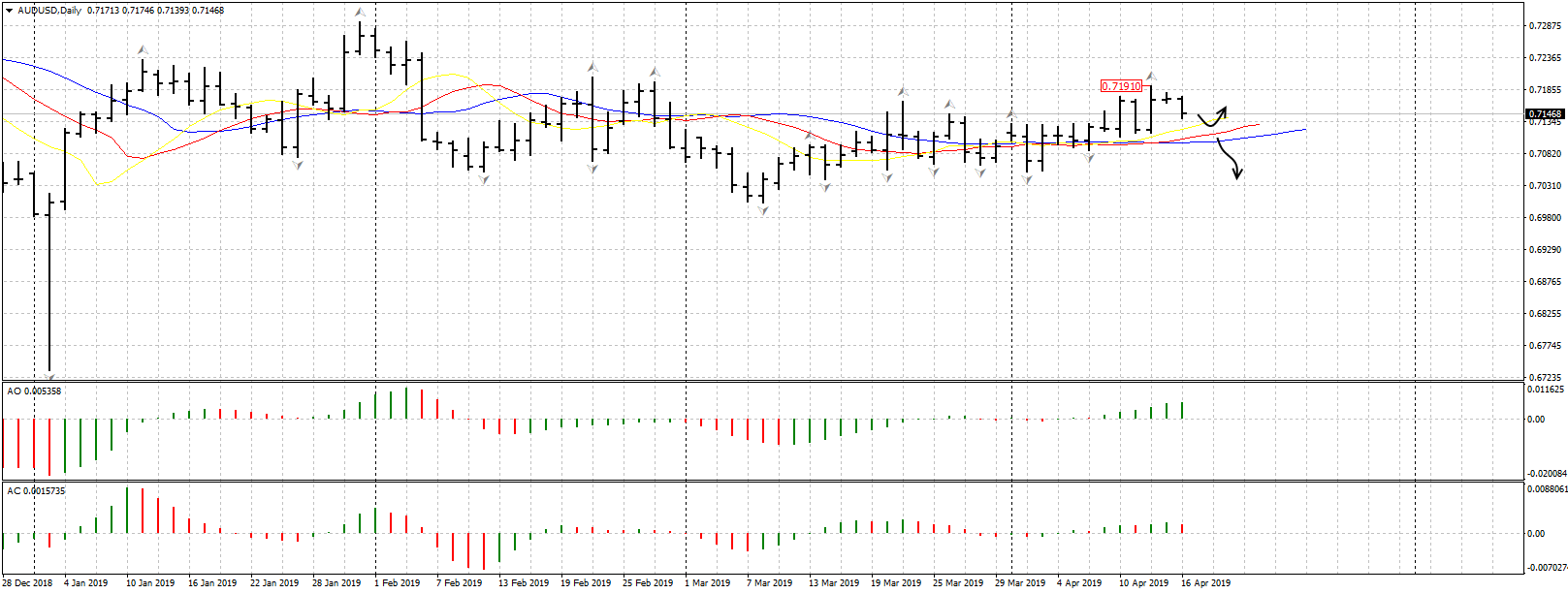Click the AC 0.0015735 indicator label
The image size is (1568, 594).
(36, 491)
